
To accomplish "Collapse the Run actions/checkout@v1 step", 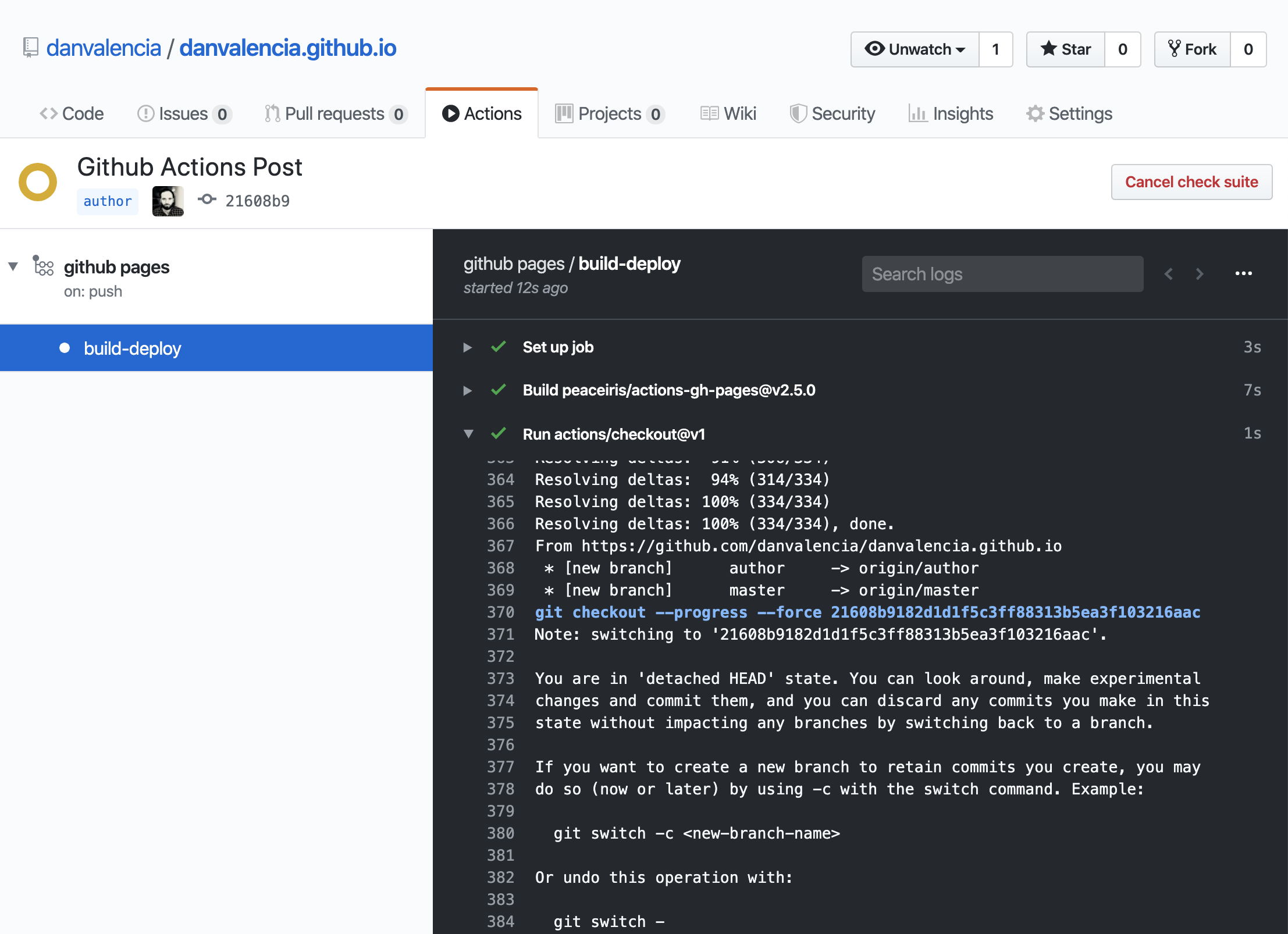I will coord(468,434).
